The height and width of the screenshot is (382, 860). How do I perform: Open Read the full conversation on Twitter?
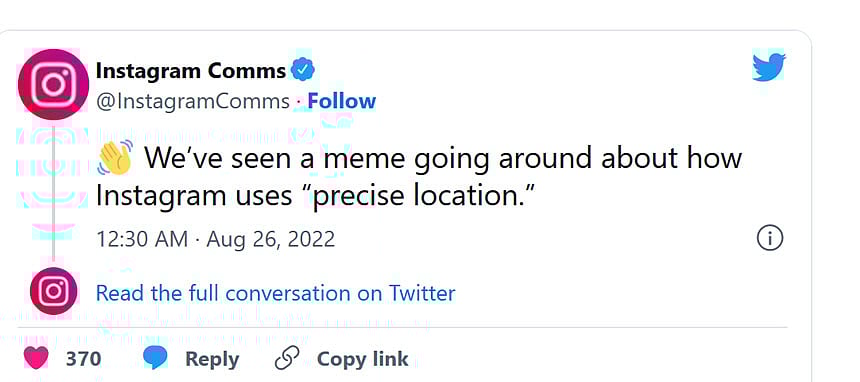click(x=275, y=293)
